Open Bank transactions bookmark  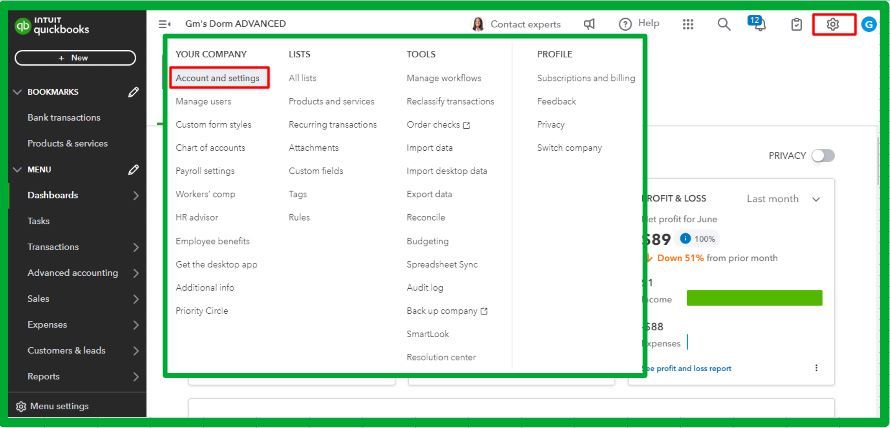64,118
